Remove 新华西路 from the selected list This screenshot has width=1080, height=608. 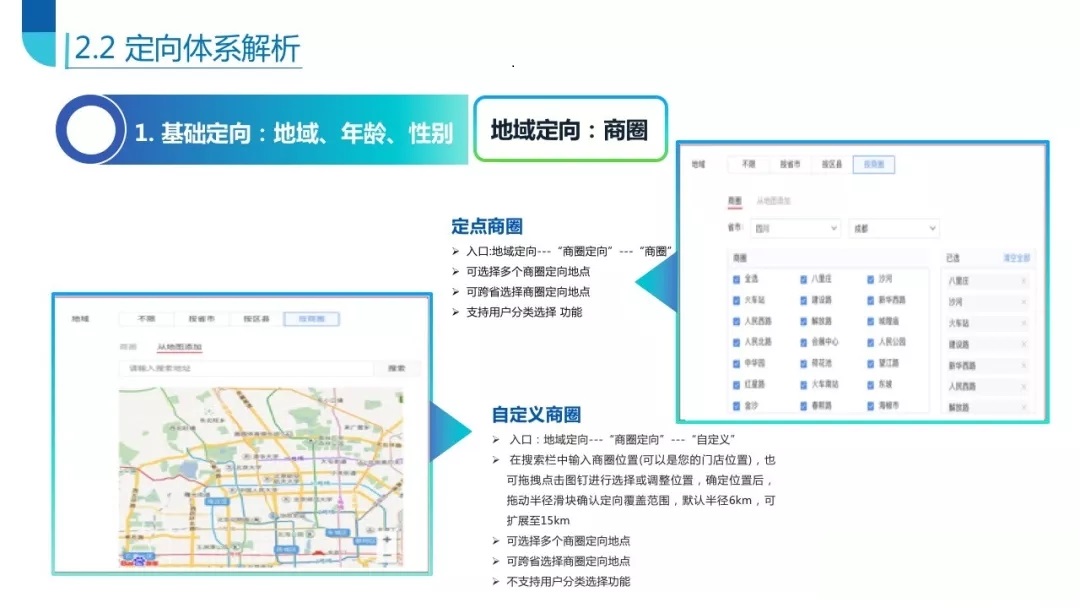pyautogui.click(x=1023, y=365)
